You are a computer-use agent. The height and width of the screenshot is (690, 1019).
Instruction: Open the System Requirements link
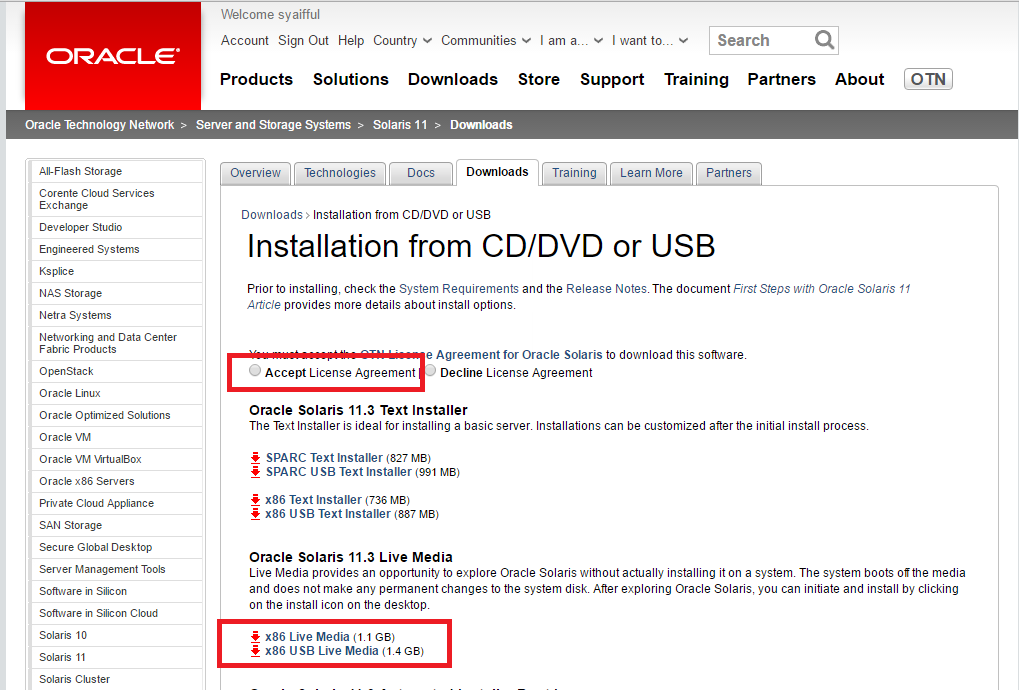pyautogui.click(x=459, y=288)
